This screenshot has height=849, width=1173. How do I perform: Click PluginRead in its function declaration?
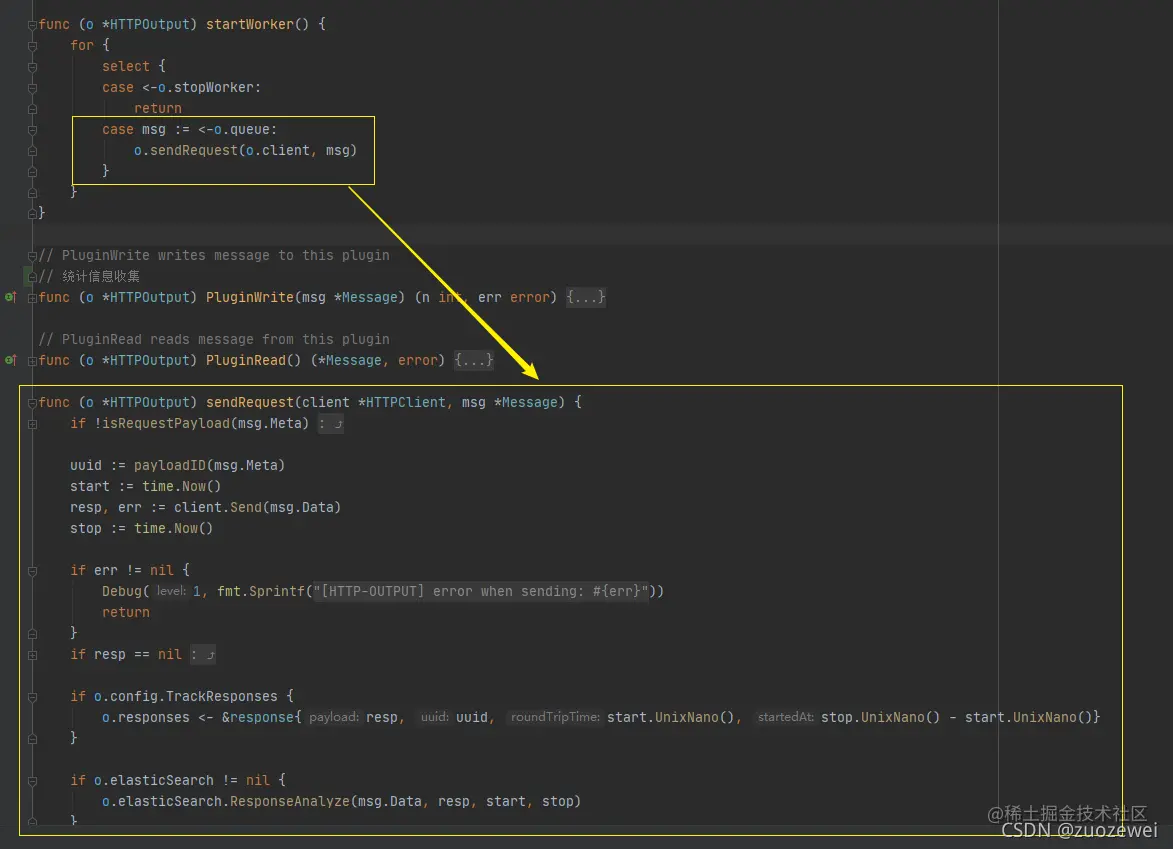click(x=245, y=360)
